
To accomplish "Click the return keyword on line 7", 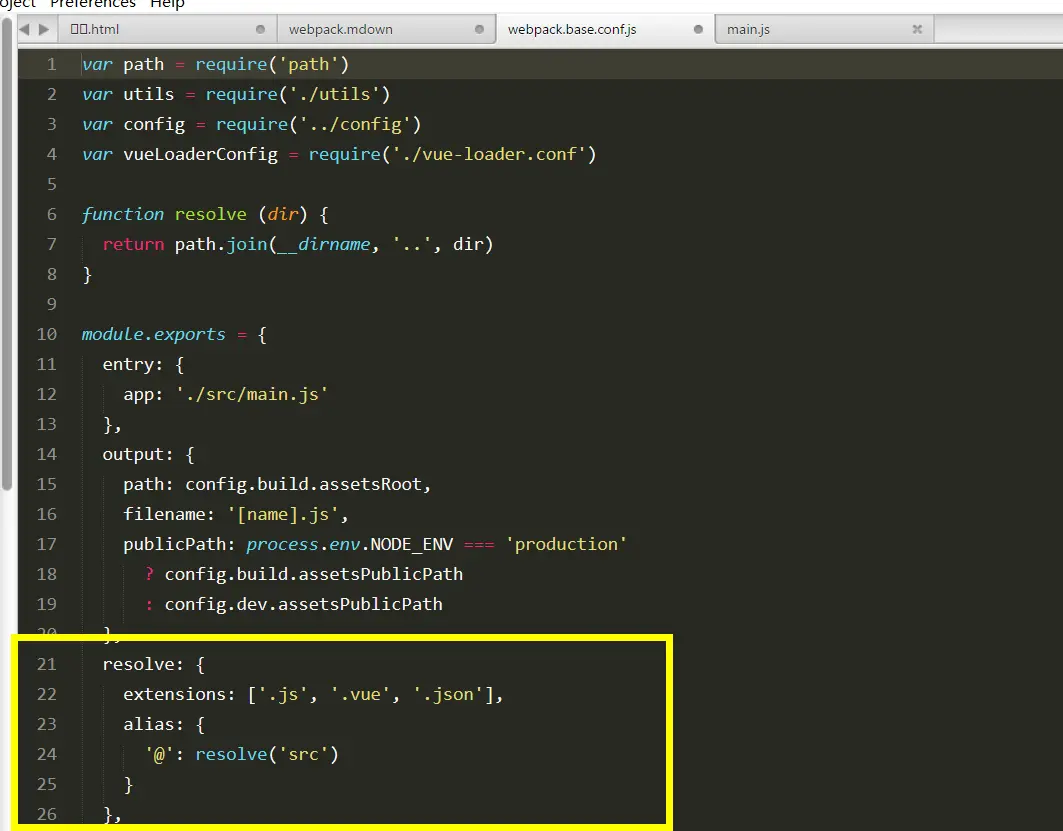I will (x=134, y=244).
